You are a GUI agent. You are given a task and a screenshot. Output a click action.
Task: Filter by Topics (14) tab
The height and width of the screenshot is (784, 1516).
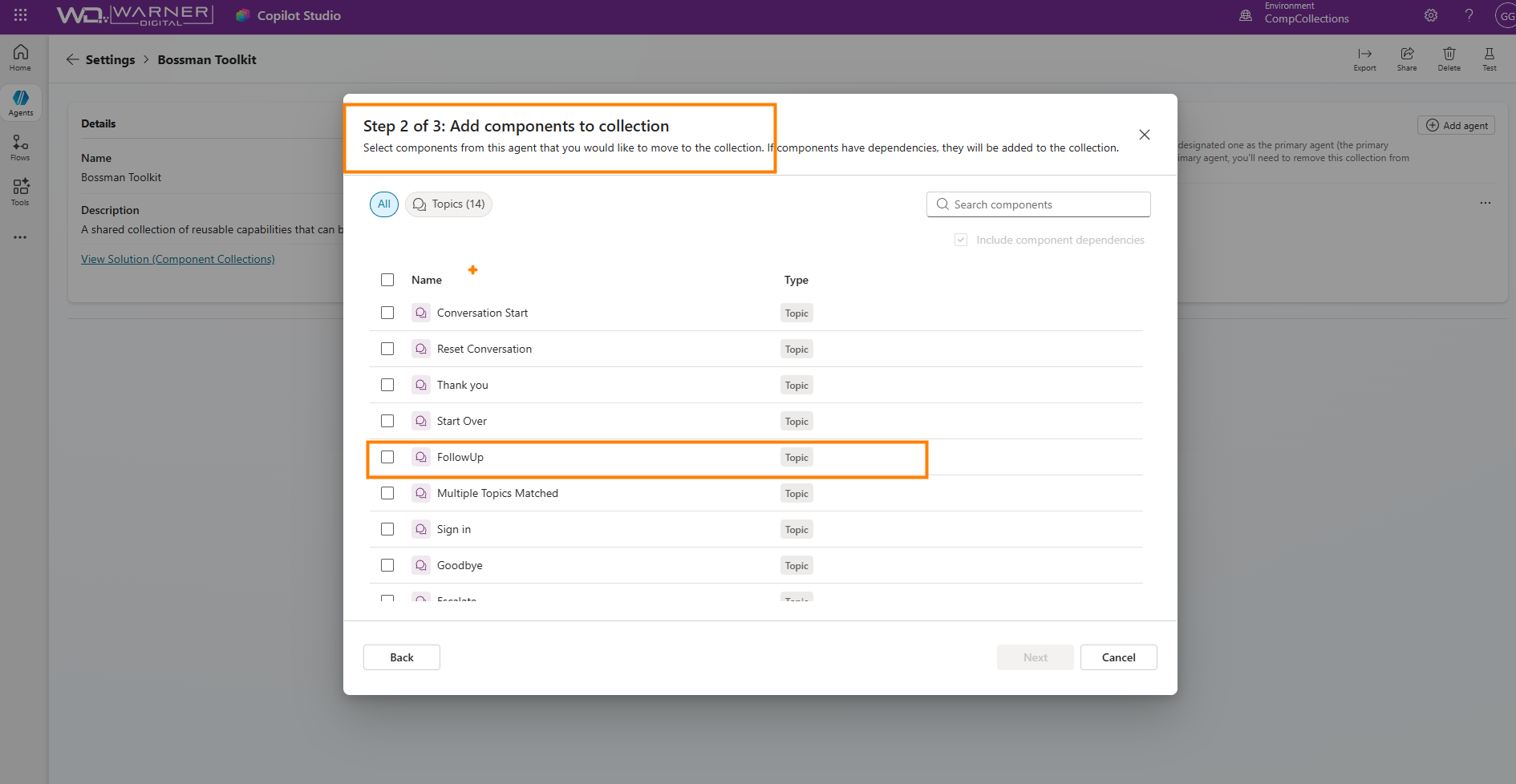(448, 204)
